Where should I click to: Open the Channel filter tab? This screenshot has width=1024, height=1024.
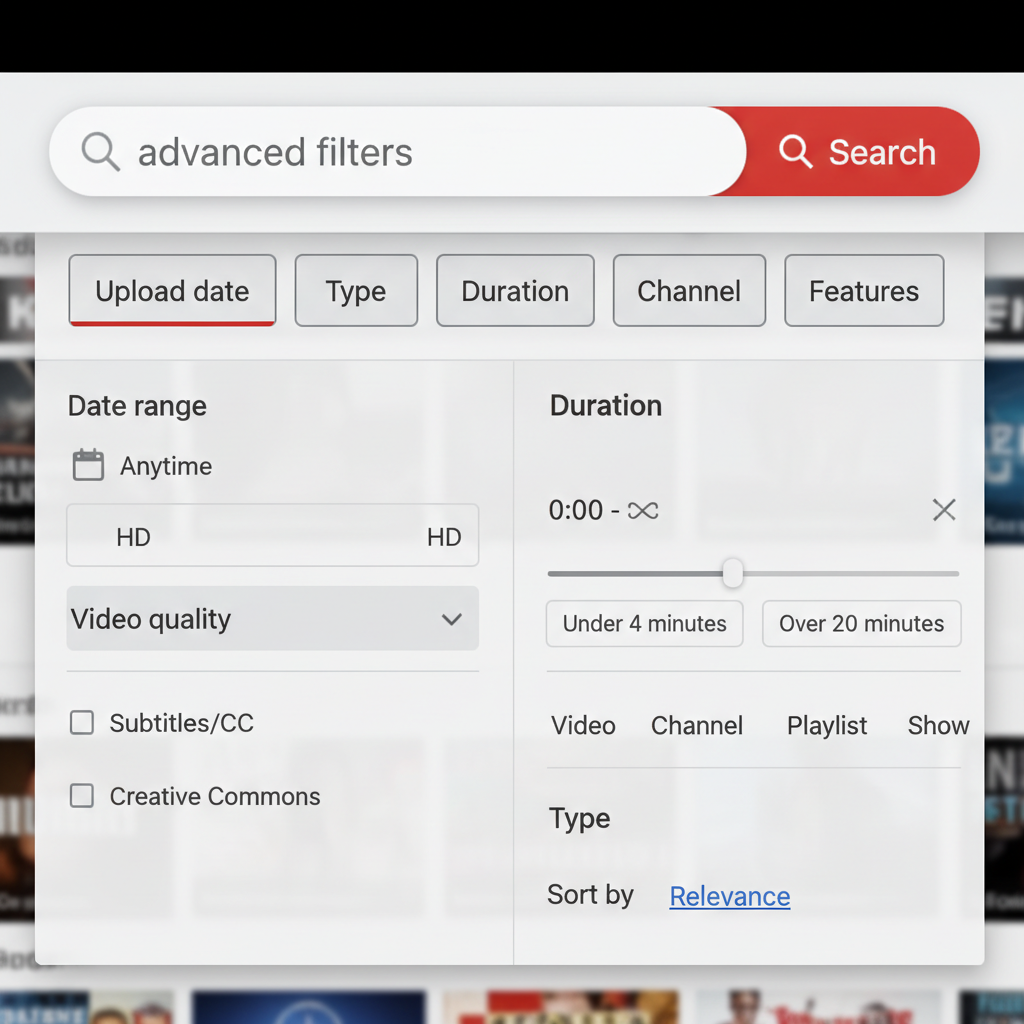coord(689,291)
